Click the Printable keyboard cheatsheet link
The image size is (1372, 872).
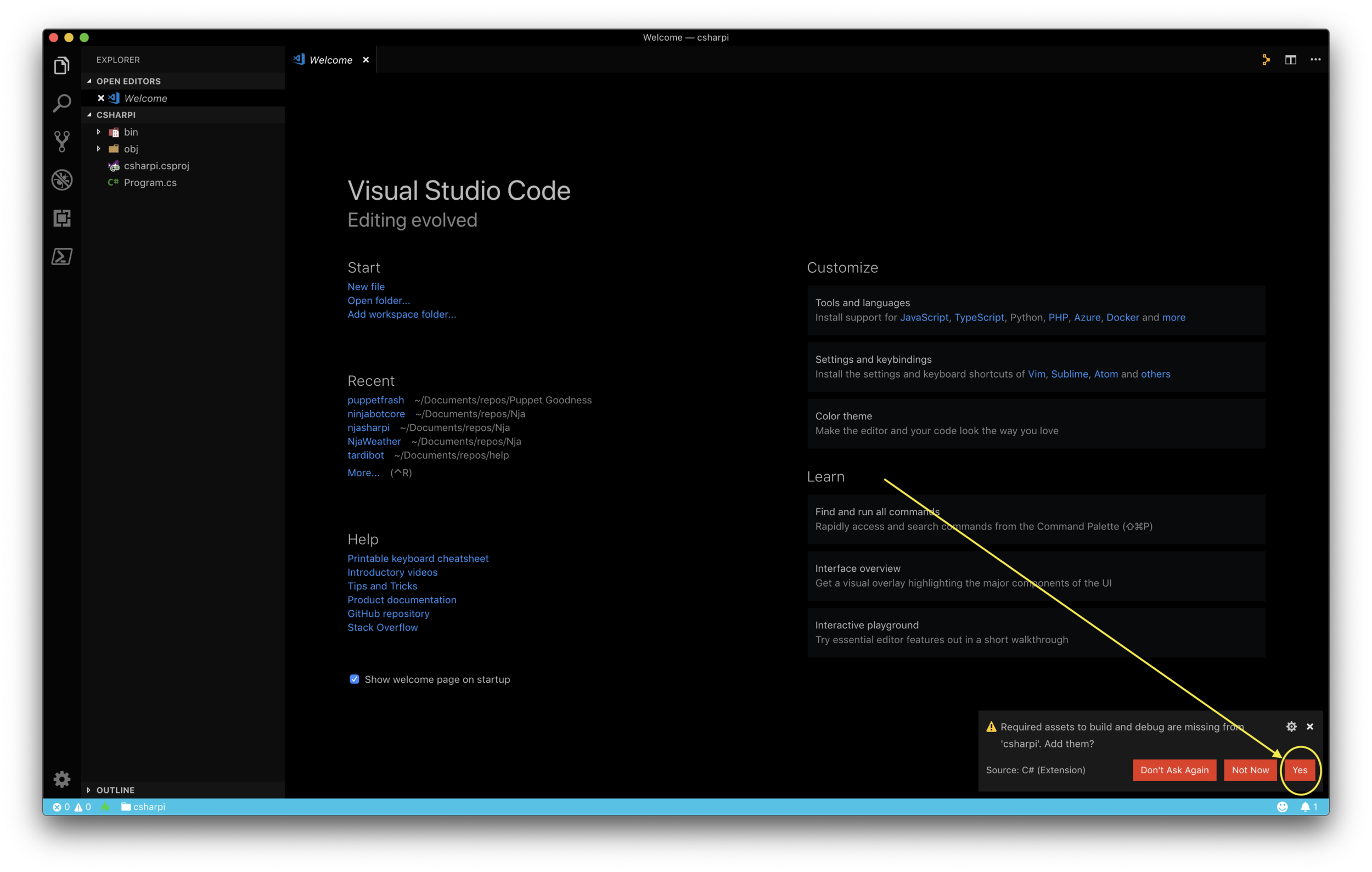tap(418, 558)
